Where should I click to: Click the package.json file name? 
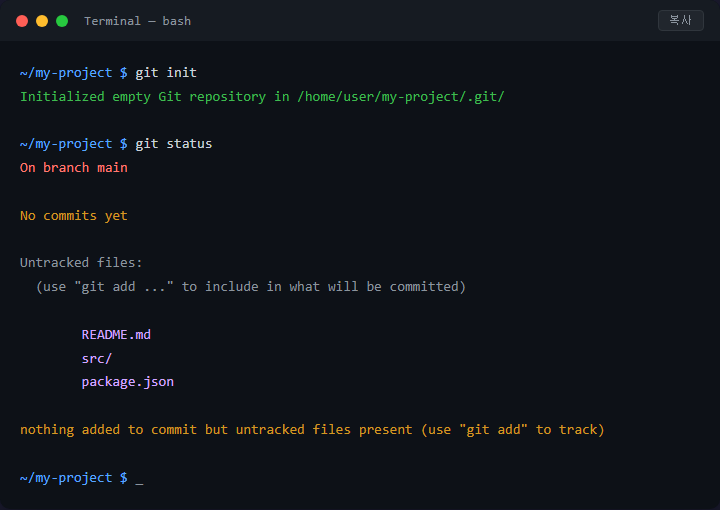128,382
